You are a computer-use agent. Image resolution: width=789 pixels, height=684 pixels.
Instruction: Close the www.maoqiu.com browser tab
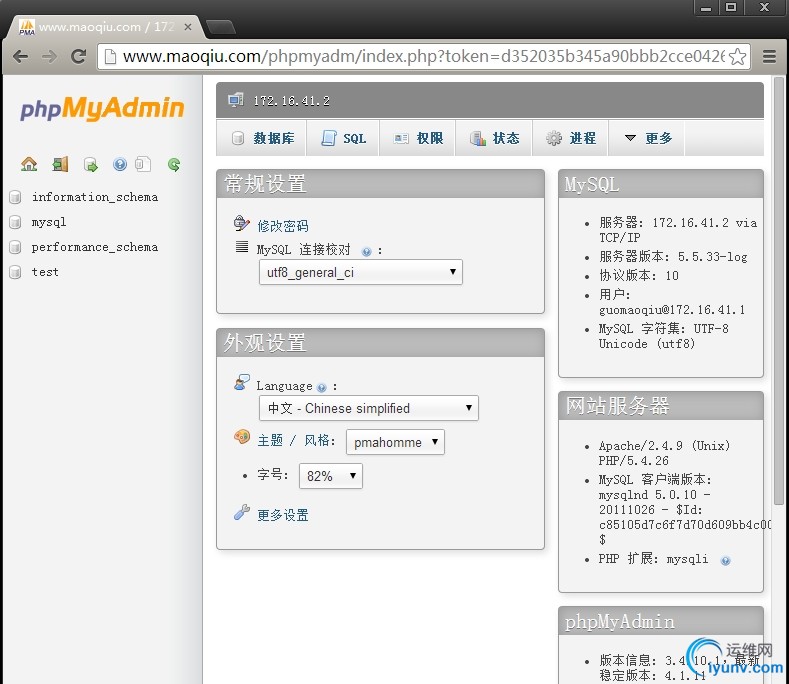[188, 27]
